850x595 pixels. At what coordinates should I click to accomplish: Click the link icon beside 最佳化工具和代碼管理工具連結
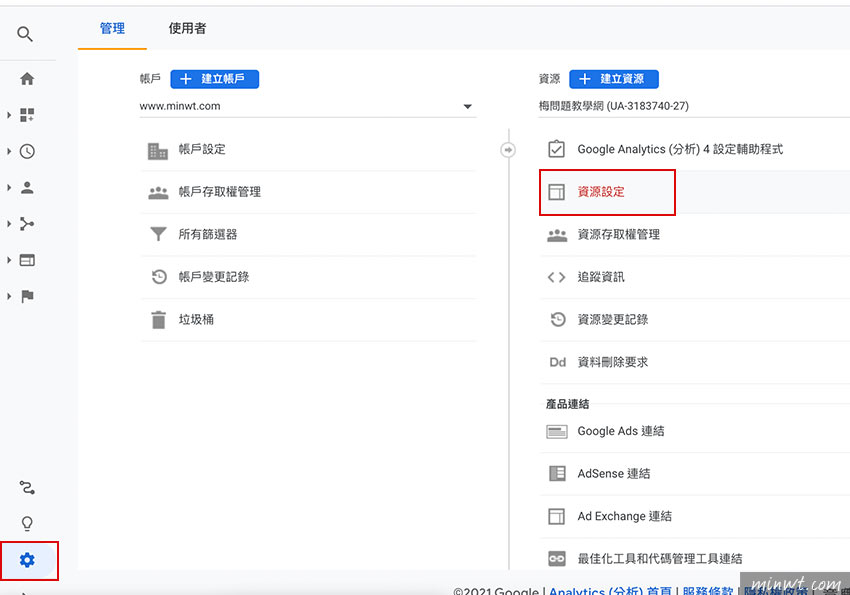(x=557, y=559)
